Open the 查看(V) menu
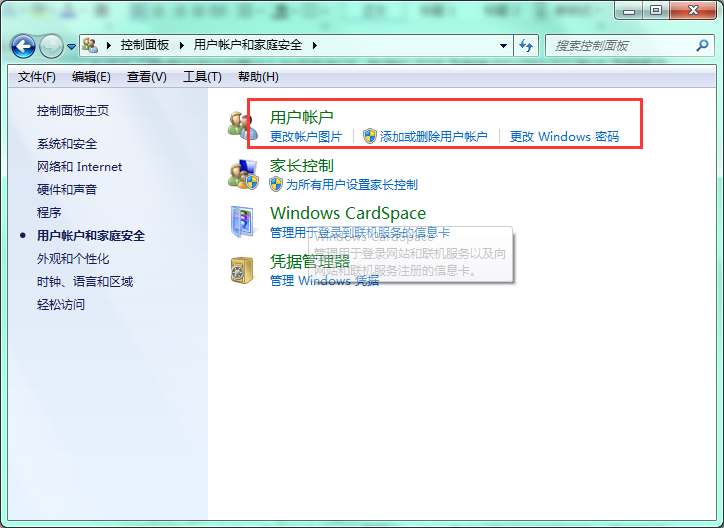 (x=146, y=77)
